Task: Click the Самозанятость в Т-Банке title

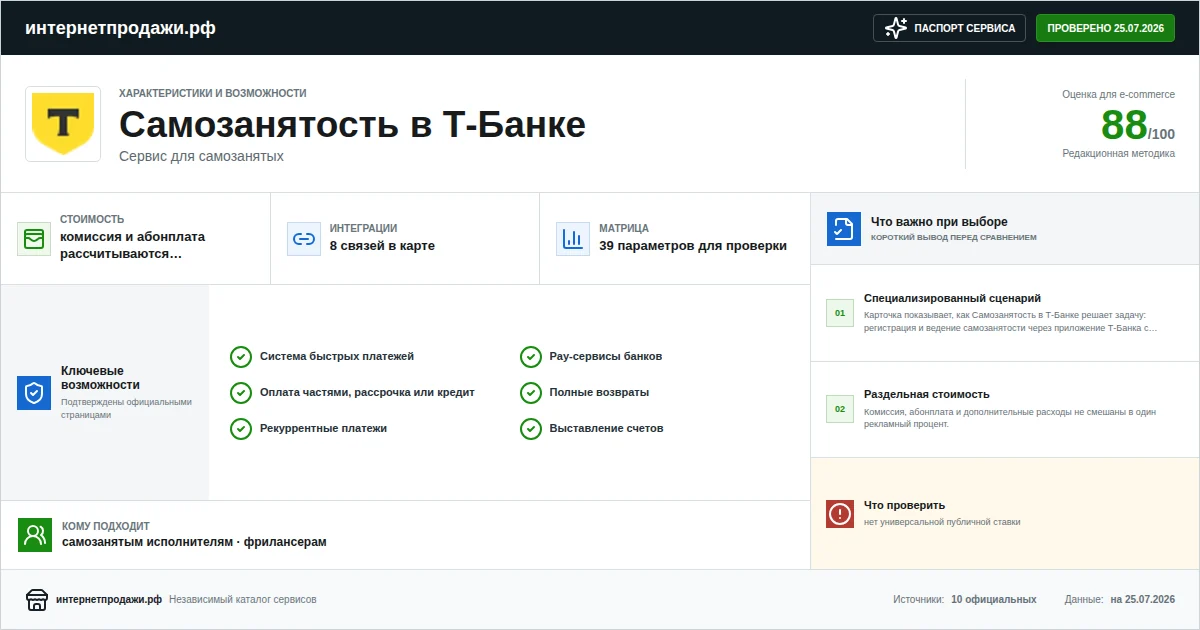Action: [x=352, y=125]
